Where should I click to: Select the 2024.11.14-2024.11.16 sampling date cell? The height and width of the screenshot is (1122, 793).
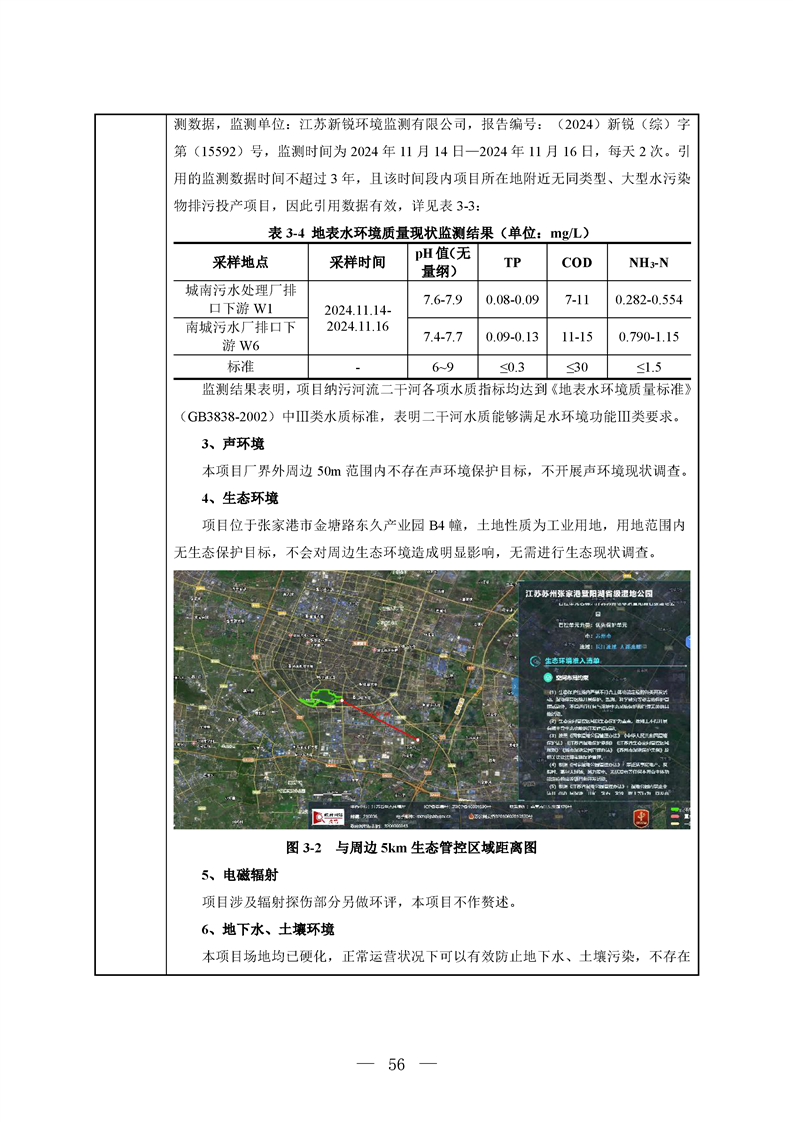[x=357, y=319]
